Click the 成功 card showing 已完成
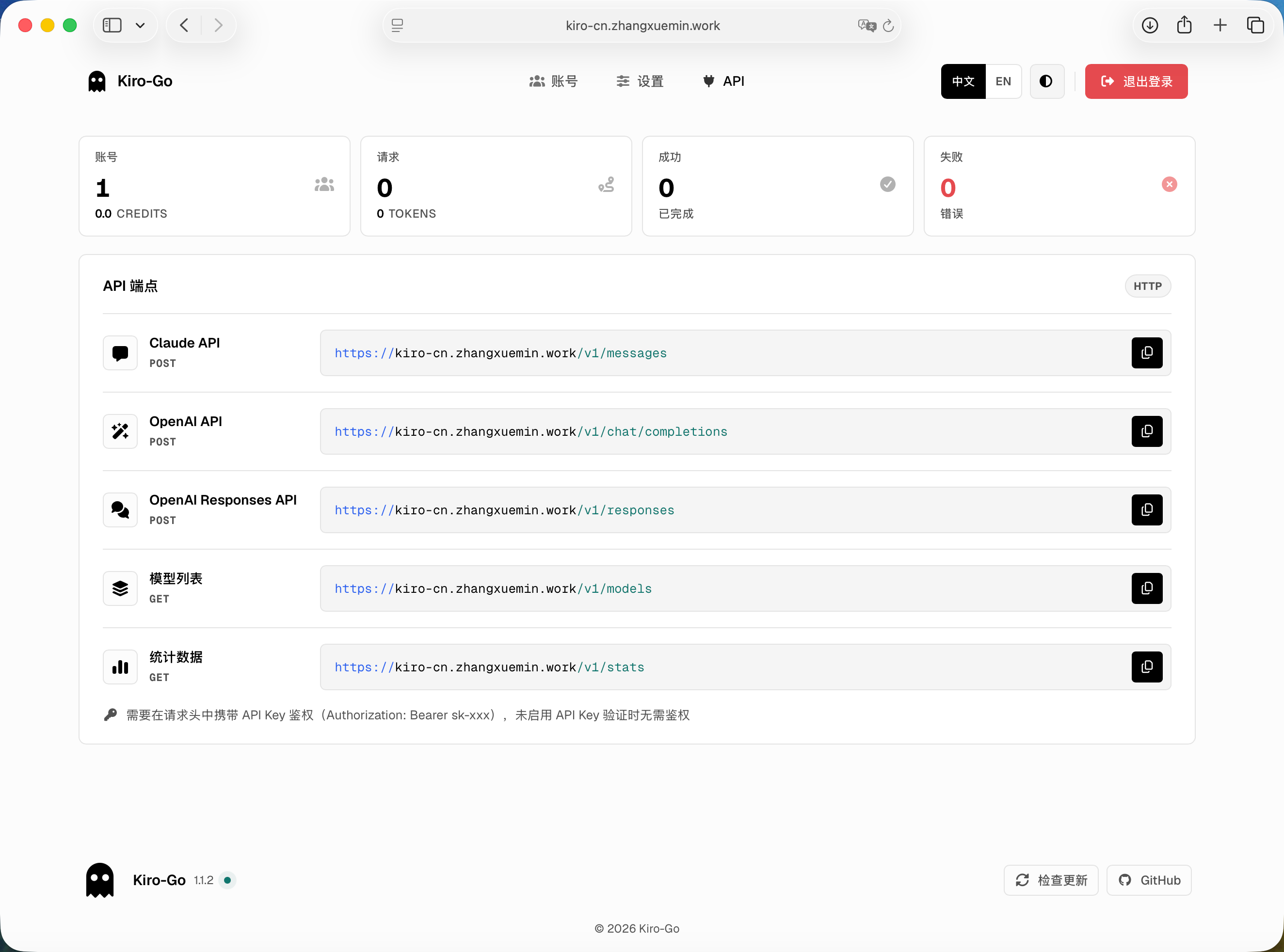1284x952 pixels. click(x=777, y=186)
